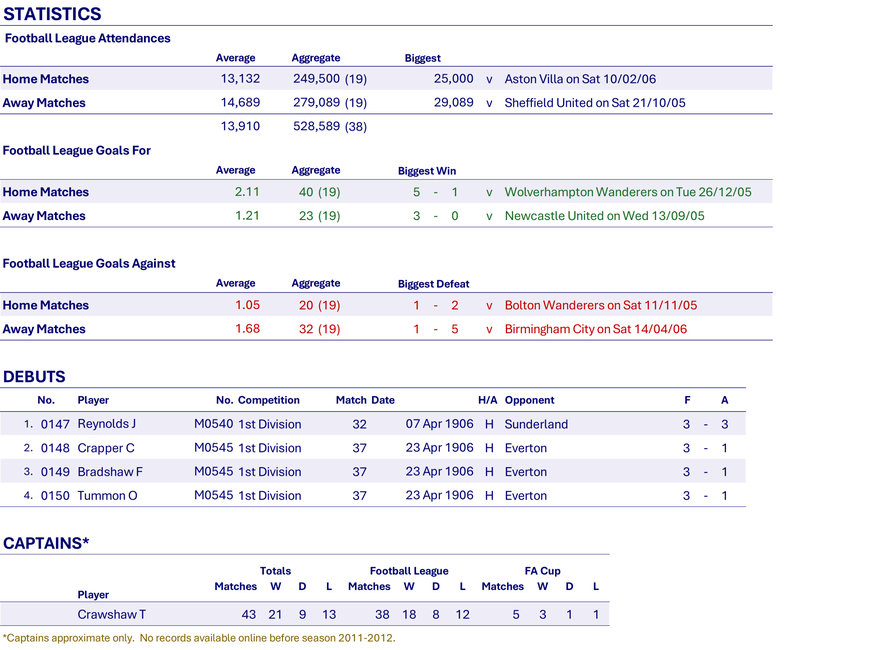Screen dimensions: 880x650
Task: Click Totals group header in Captains
Action: pos(275,571)
